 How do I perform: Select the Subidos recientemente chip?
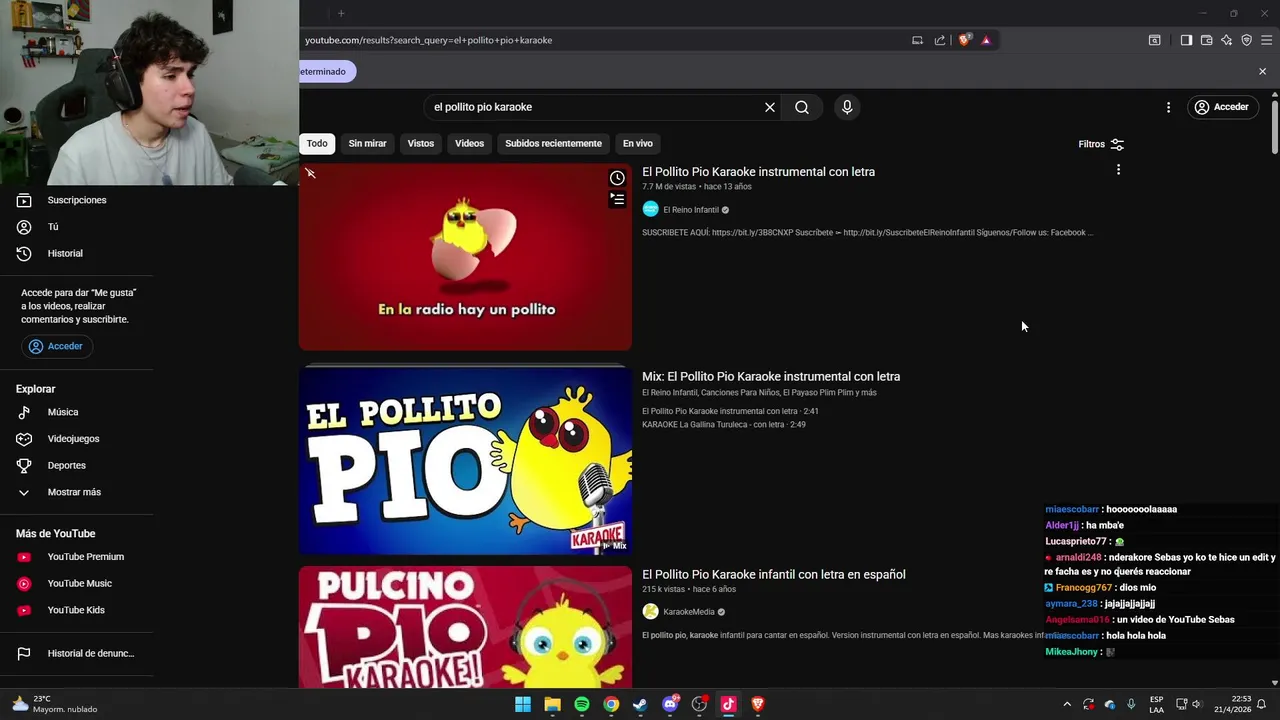click(553, 143)
